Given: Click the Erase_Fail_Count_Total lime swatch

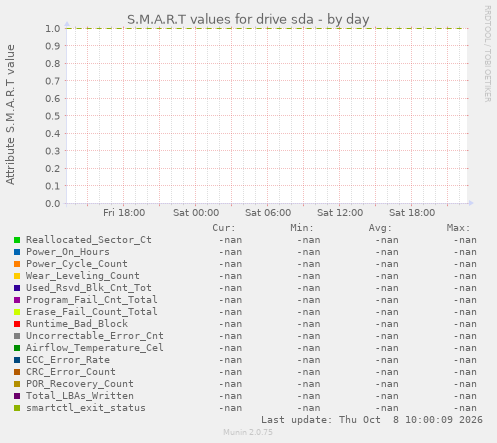Looking at the screenshot, I should (17, 312).
